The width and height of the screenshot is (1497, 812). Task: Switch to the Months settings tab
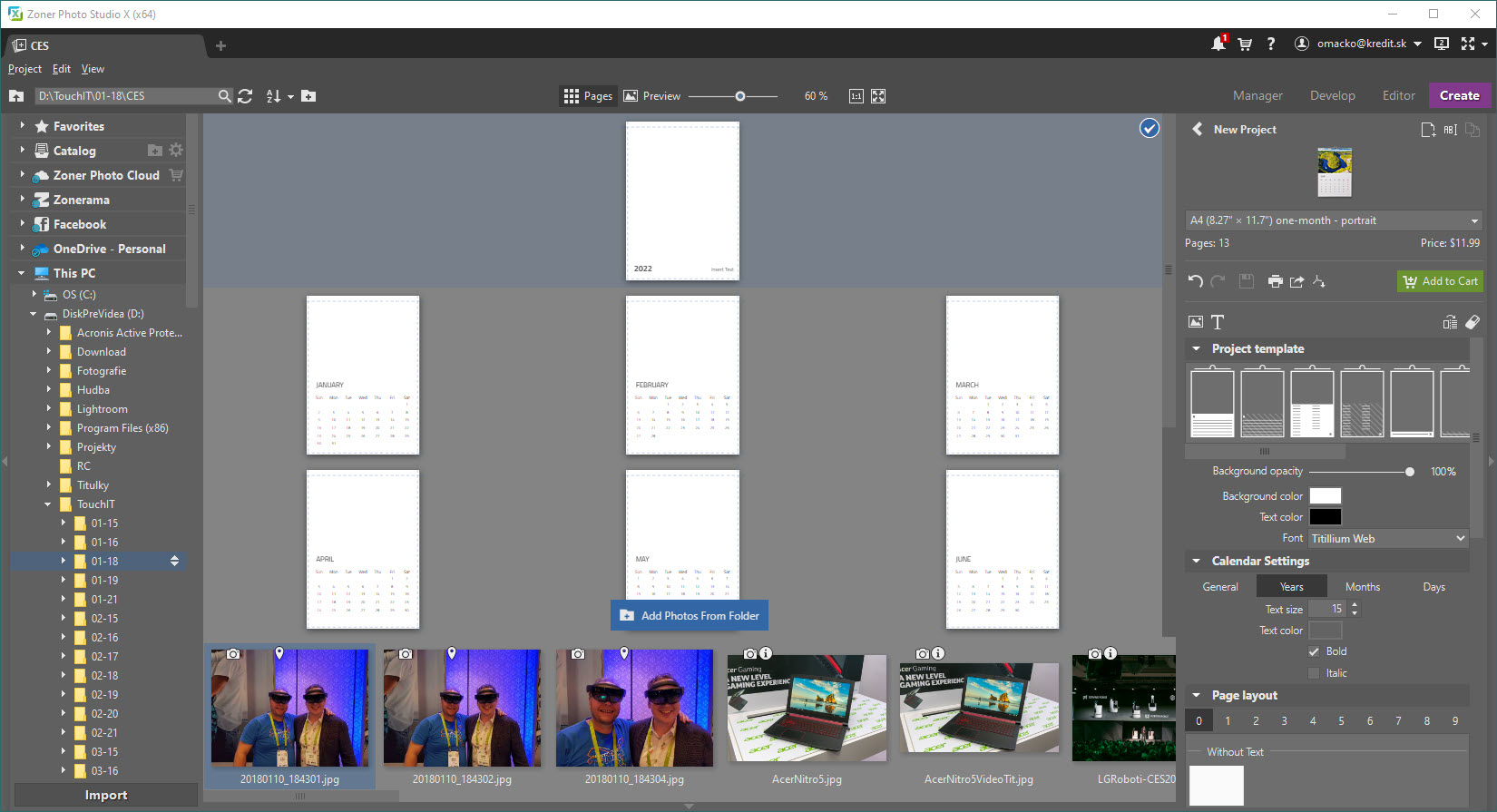click(1362, 587)
